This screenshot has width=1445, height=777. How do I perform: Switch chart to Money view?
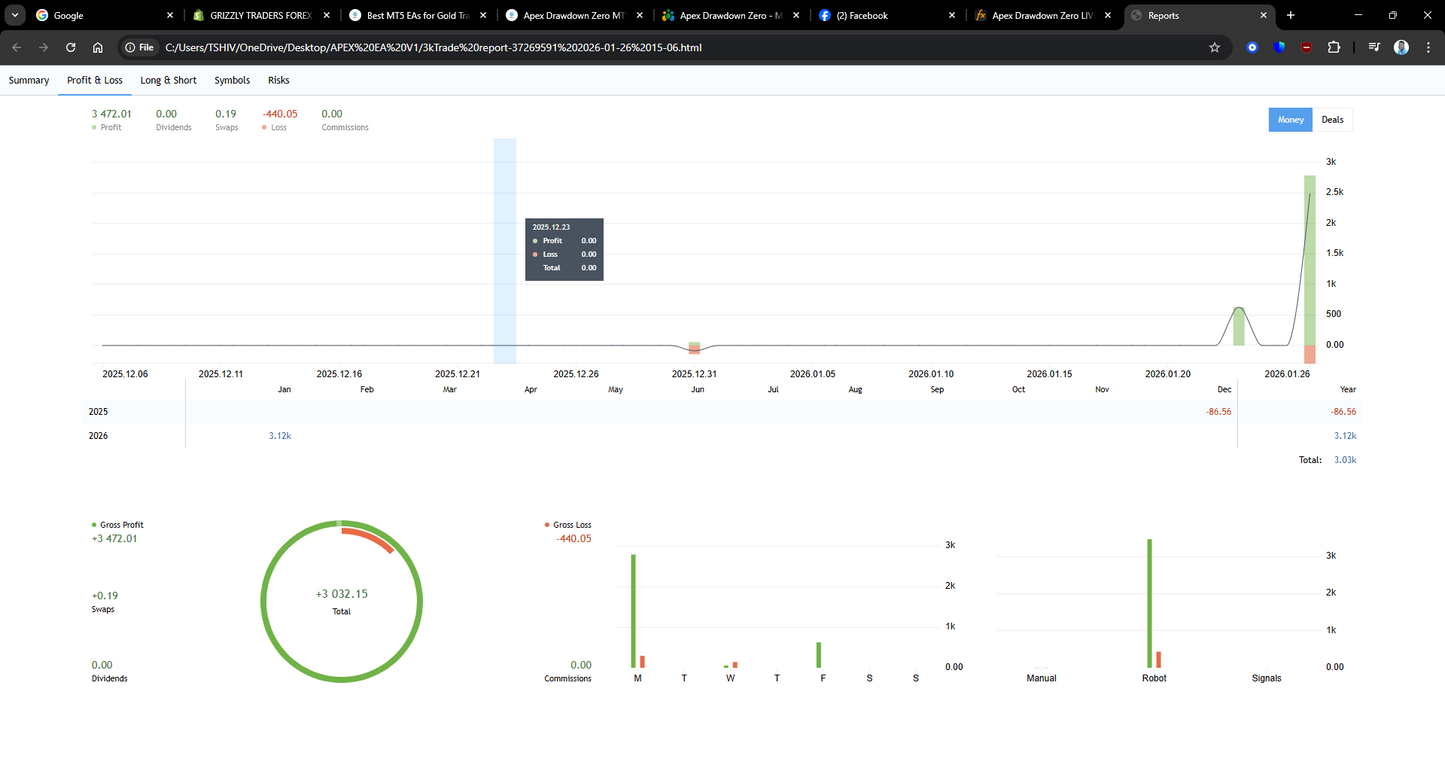click(1290, 120)
